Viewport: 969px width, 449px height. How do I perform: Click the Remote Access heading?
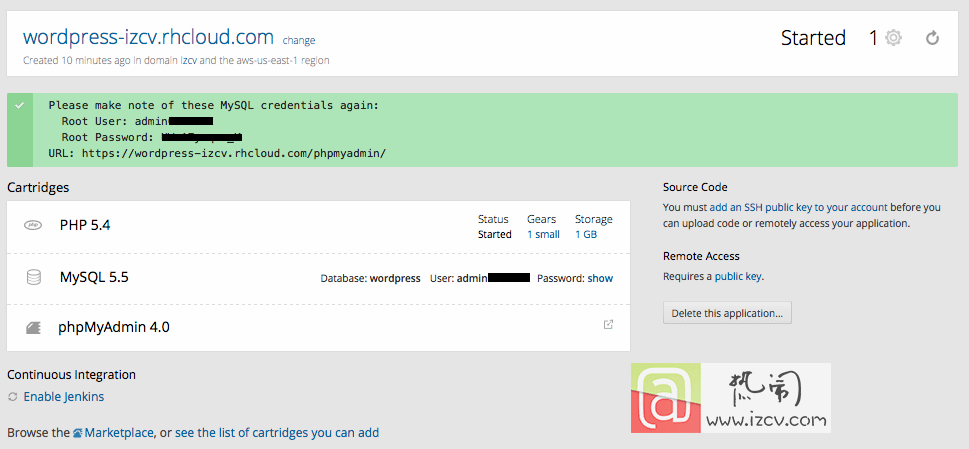pos(701,256)
